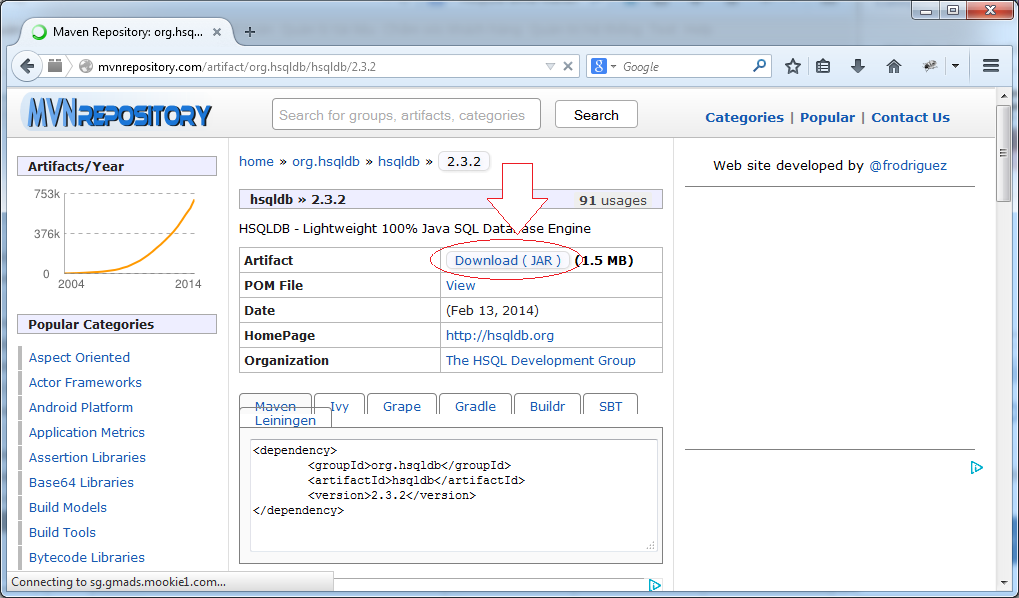Open Aspect Oriented category
This screenshot has height=598, width=1019.
[79, 358]
